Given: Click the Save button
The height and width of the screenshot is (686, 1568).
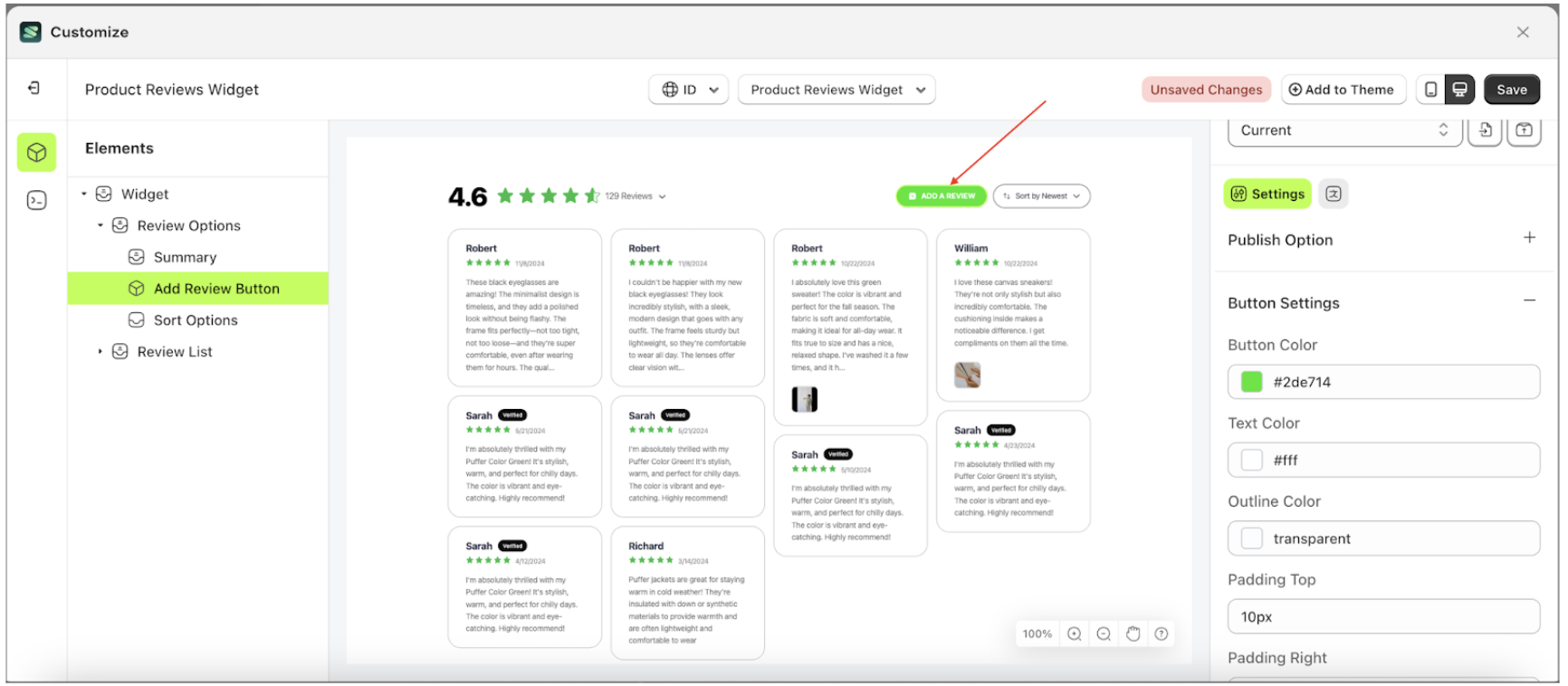Looking at the screenshot, I should (x=1512, y=90).
